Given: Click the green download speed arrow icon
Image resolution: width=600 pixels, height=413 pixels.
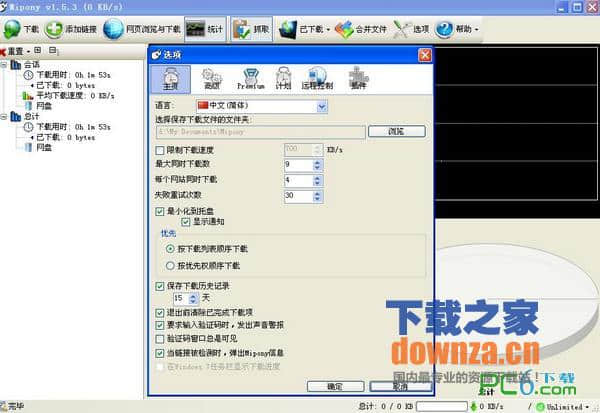Looking at the screenshot, I should (474, 406).
